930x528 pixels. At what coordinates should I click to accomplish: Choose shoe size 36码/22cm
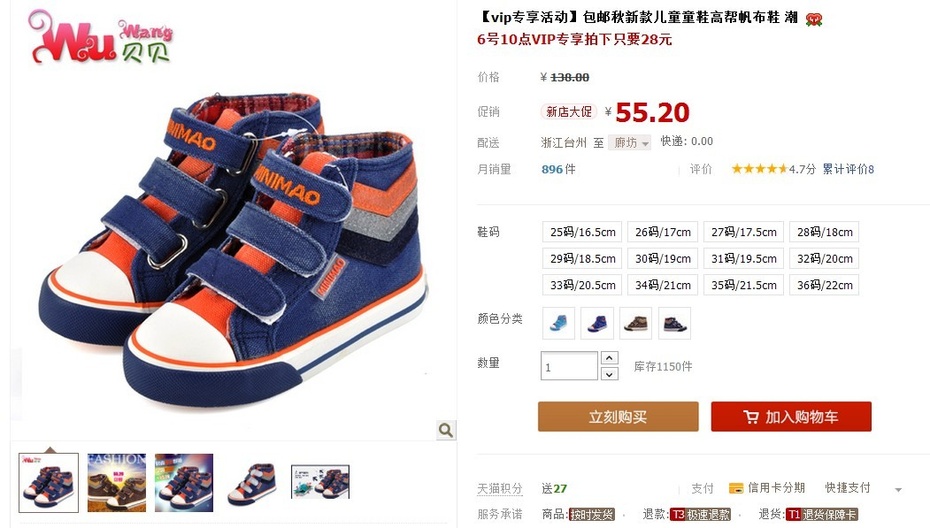(824, 285)
